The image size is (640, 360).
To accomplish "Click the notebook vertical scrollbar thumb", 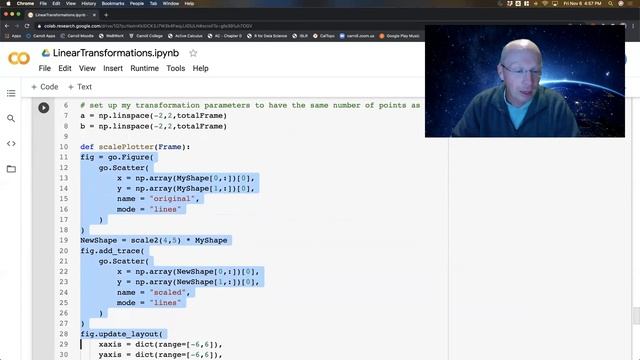I will (636, 316).
